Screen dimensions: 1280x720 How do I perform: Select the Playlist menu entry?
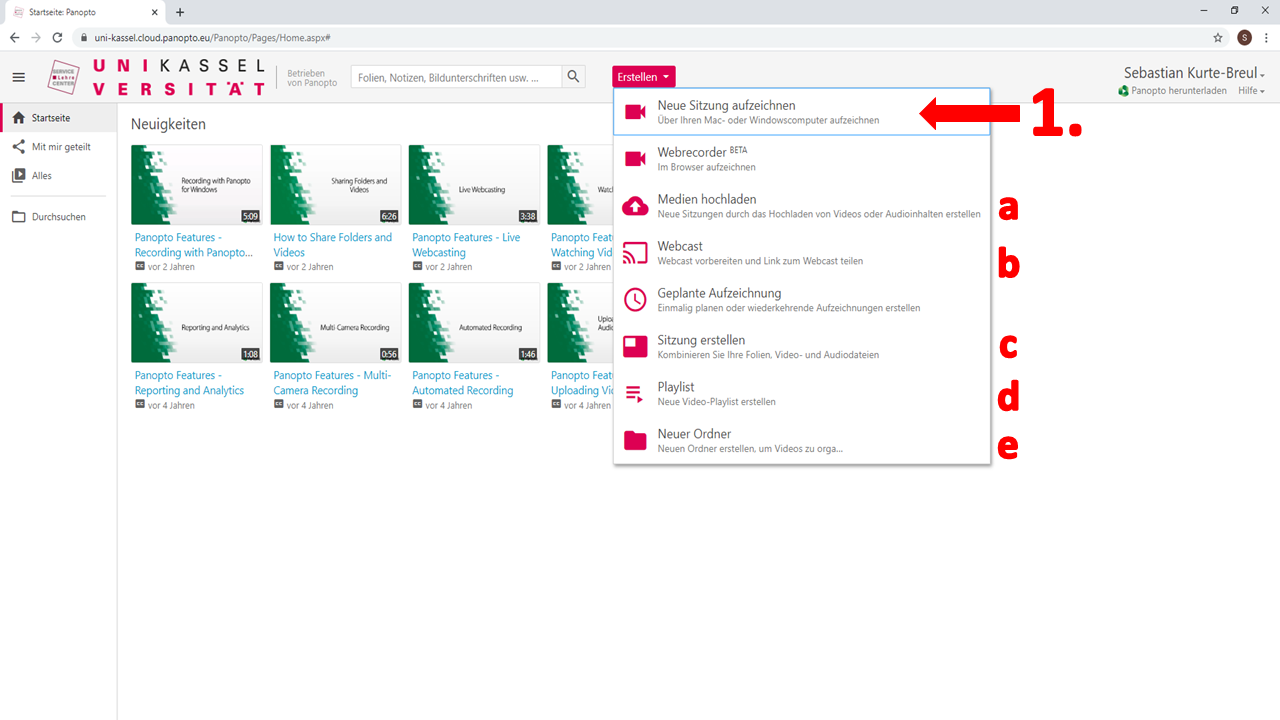(x=802, y=393)
